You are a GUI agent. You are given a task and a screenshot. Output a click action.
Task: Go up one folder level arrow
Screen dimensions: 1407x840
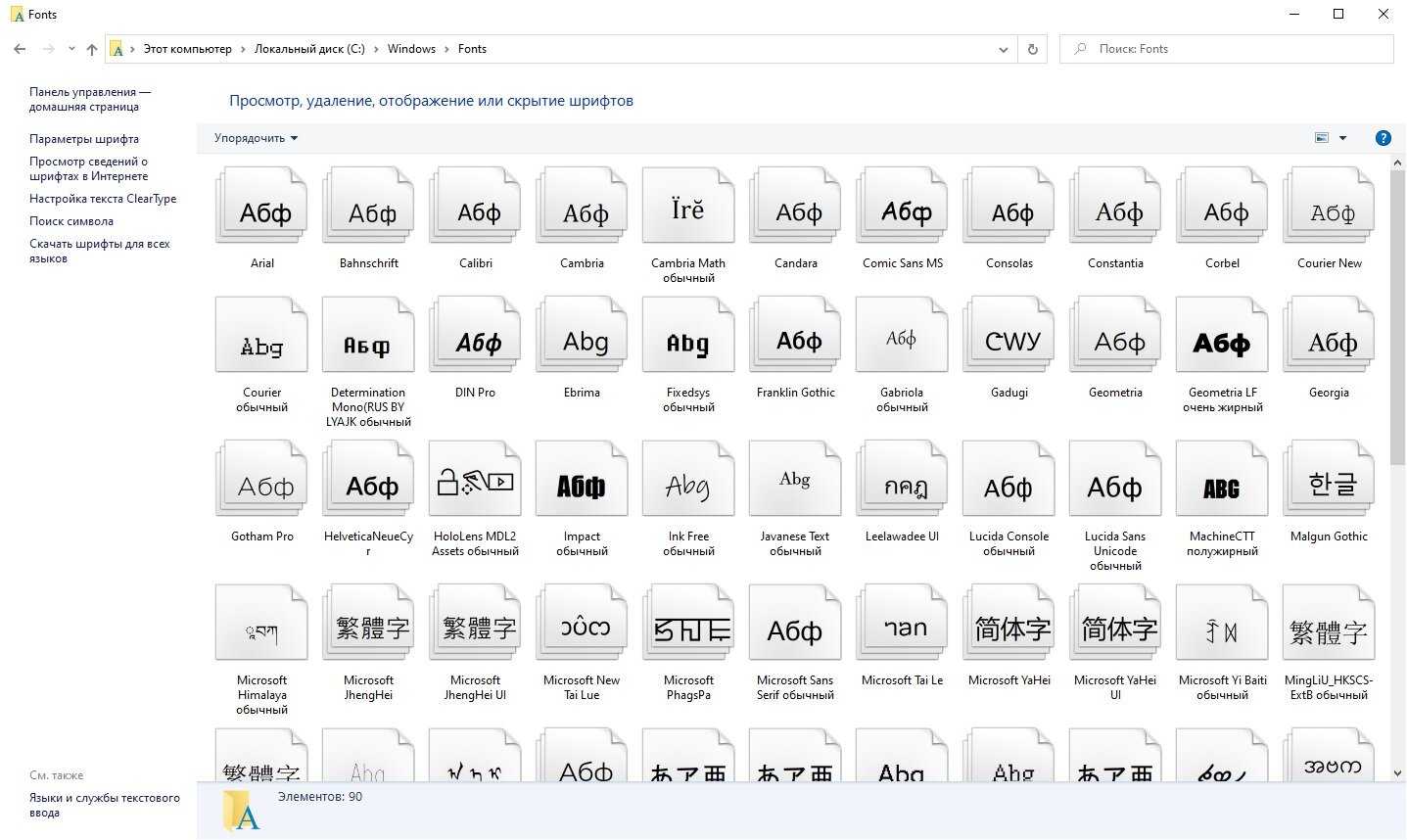coord(92,49)
